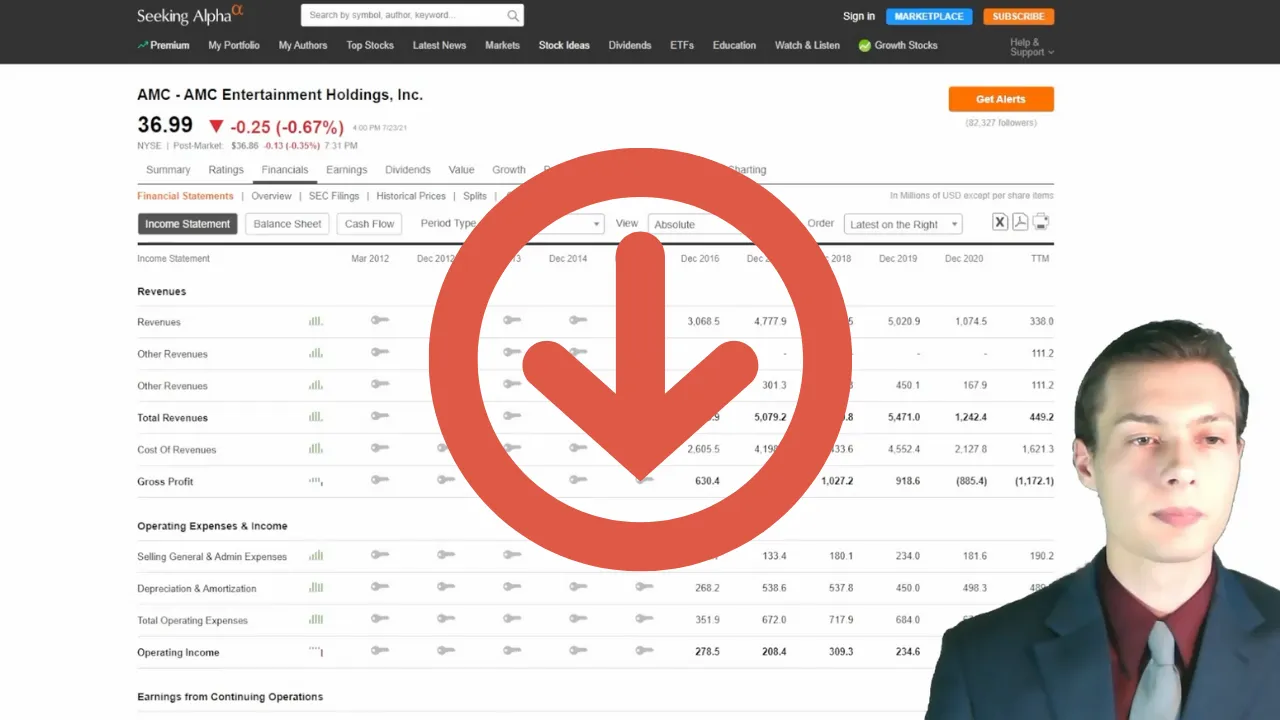The width and height of the screenshot is (1280, 720).
Task: Open the Period Type dropdown arrow
Action: 597,224
